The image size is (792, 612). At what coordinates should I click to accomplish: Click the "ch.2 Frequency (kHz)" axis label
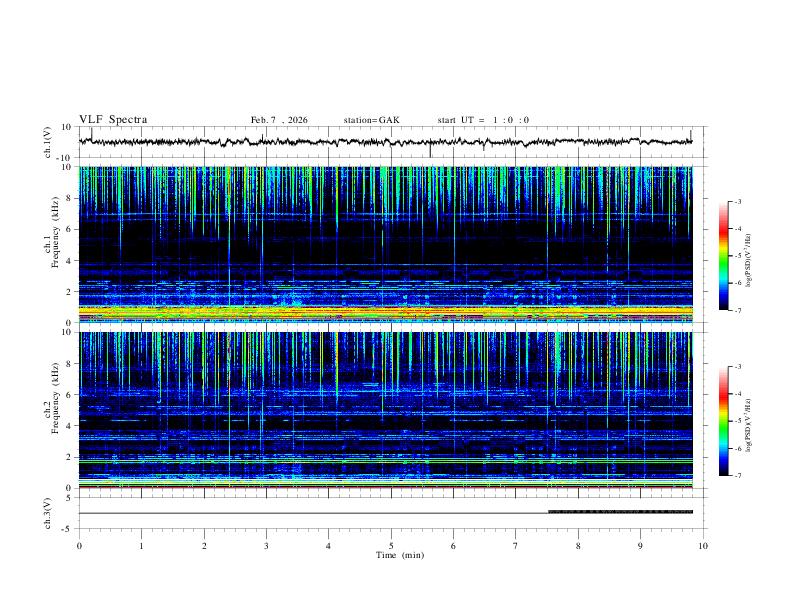(x=52, y=399)
